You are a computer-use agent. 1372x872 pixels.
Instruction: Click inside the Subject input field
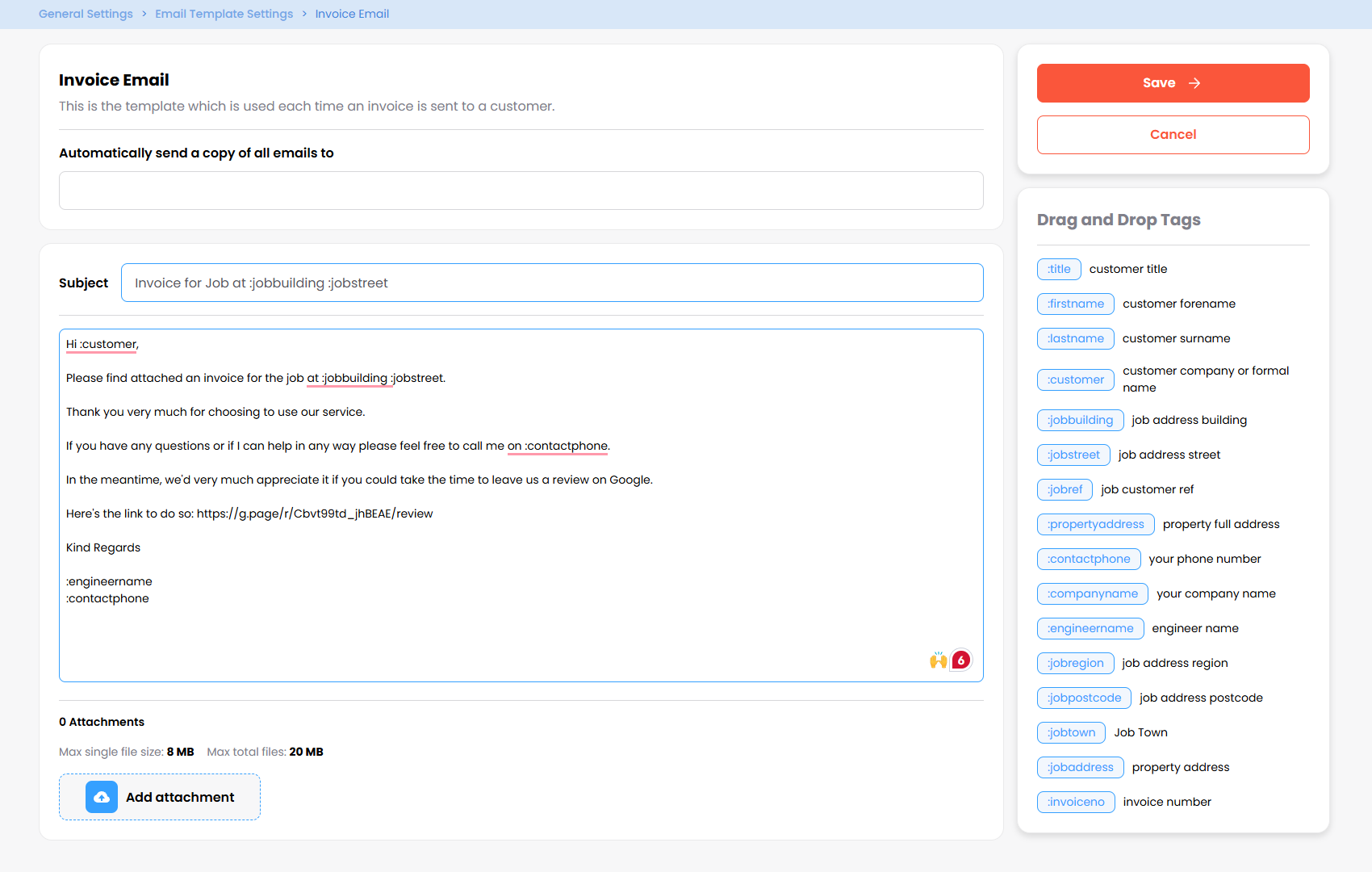(x=552, y=283)
